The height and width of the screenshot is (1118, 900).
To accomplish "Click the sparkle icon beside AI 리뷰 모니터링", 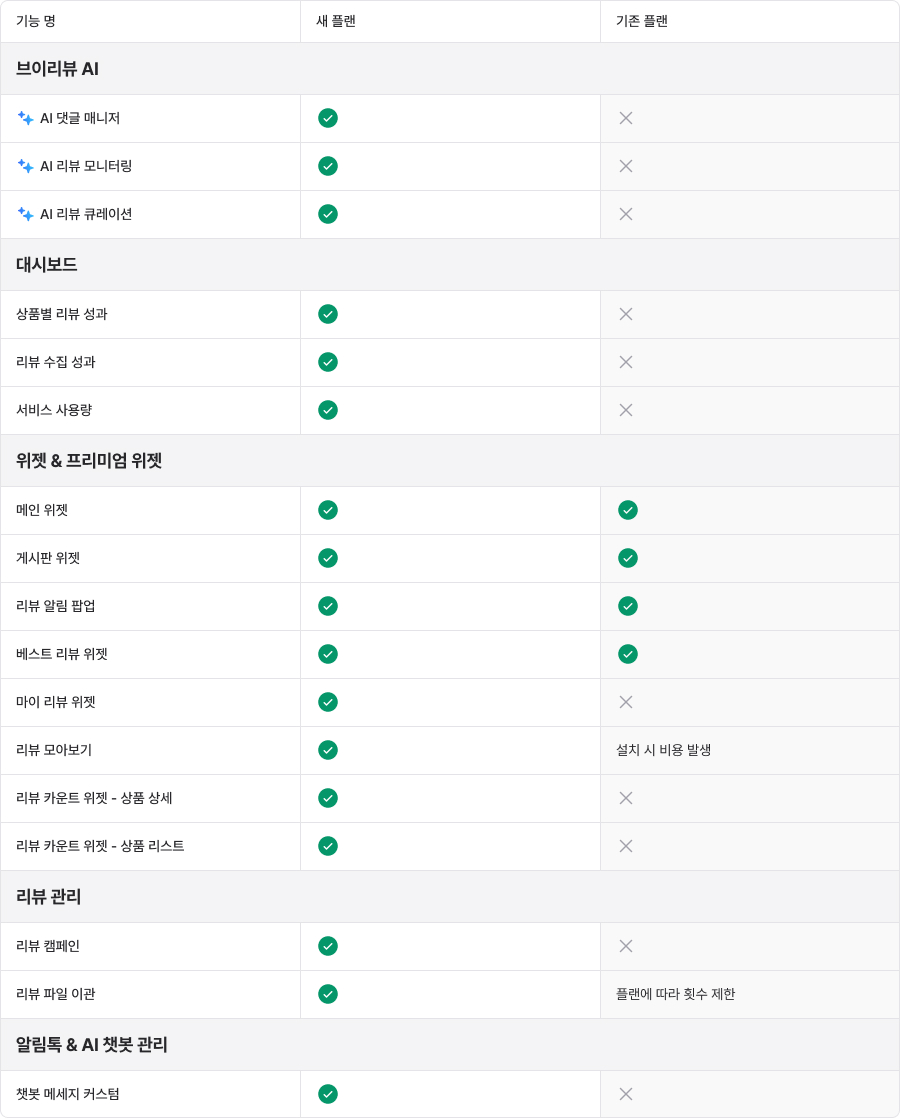I will pos(26,166).
